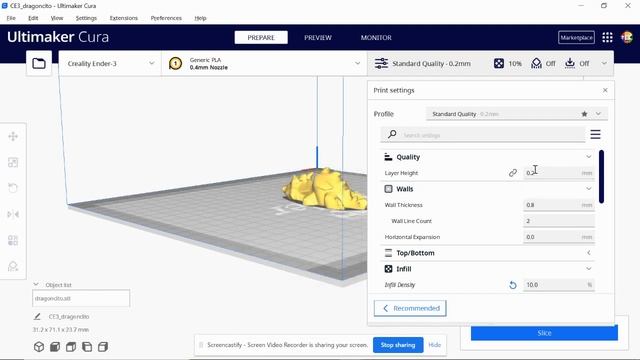640x360 pixels.
Task: Click the Slice button
Action: (x=544, y=333)
